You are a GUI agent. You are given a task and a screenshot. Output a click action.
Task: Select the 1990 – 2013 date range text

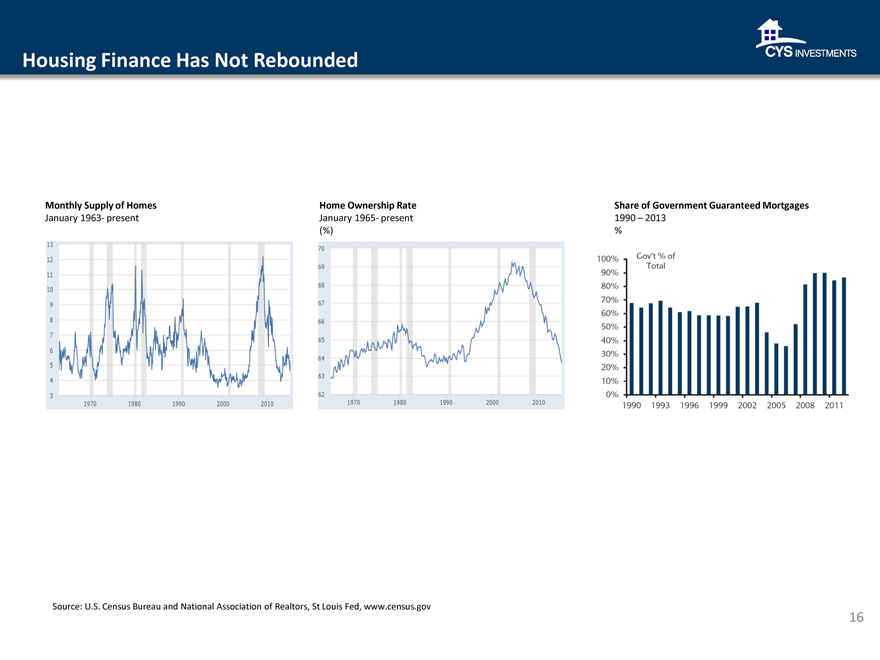click(641, 218)
